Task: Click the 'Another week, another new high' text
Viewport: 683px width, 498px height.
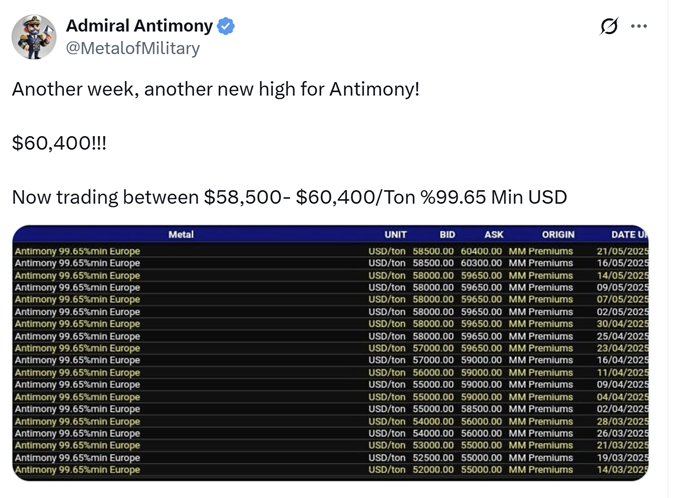Action: [215, 89]
